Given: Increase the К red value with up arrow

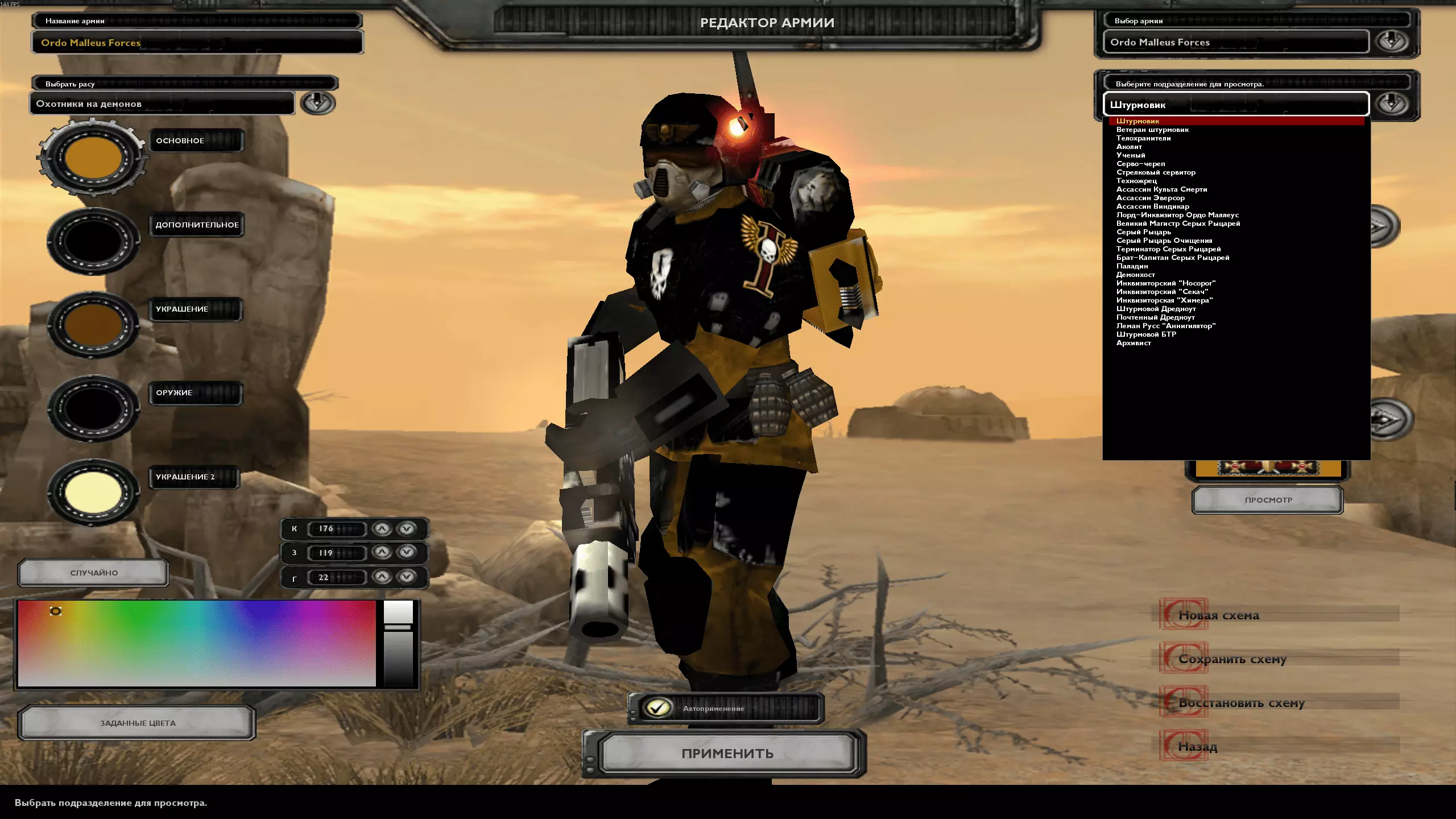Looking at the screenshot, I should click(x=382, y=528).
